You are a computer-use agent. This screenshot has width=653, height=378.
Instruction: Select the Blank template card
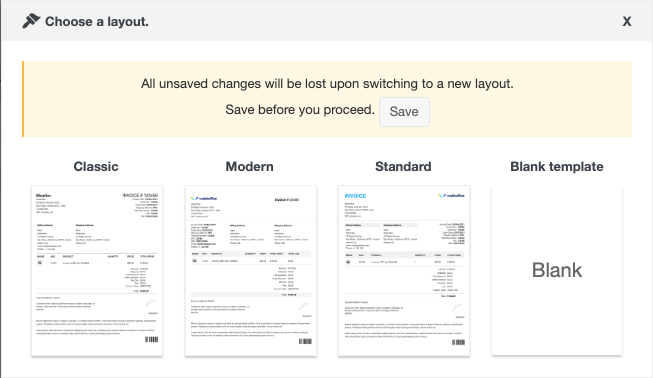[557, 271]
